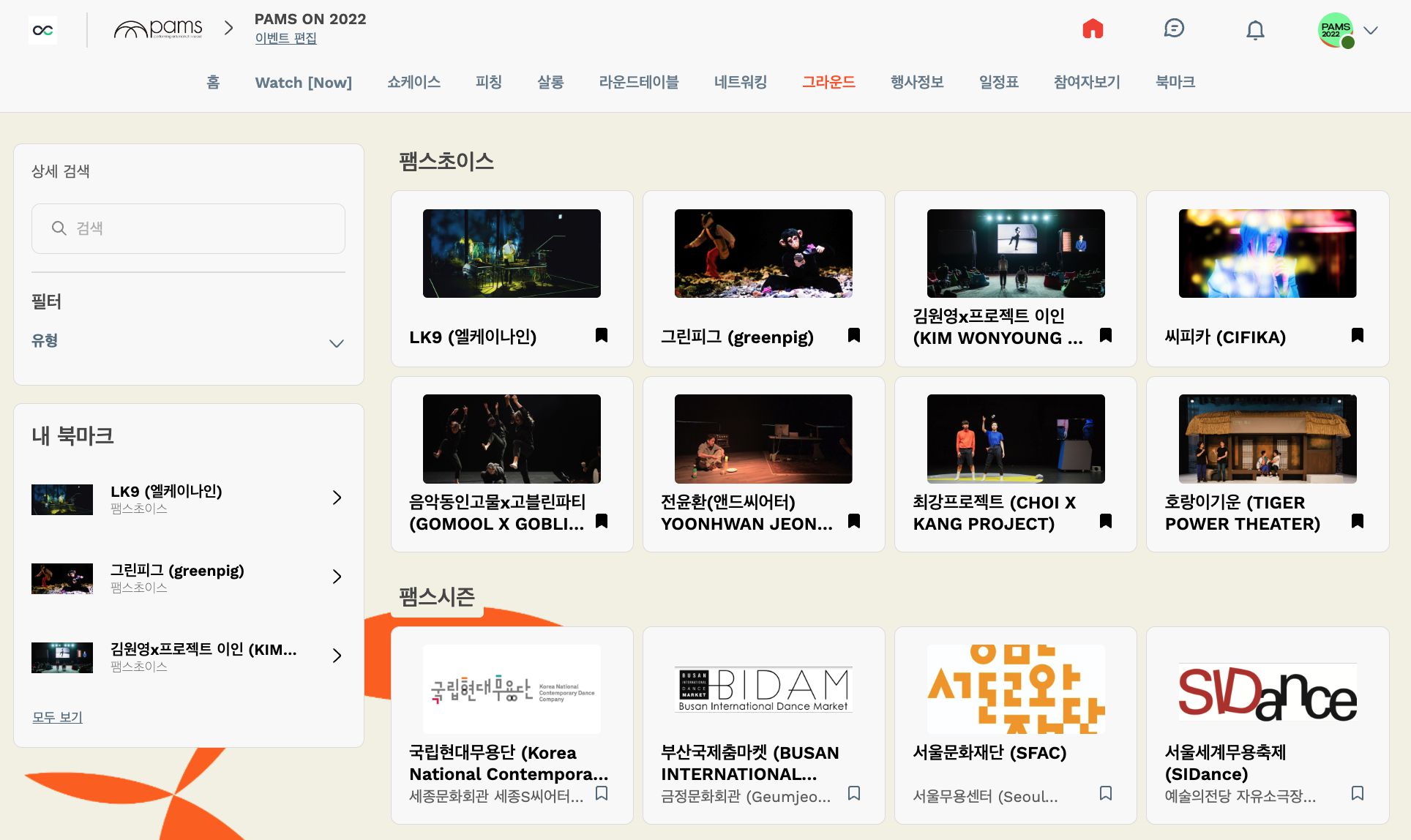1411x840 pixels.
Task: Click the magnifier icon in search box
Action: point(59,228)
